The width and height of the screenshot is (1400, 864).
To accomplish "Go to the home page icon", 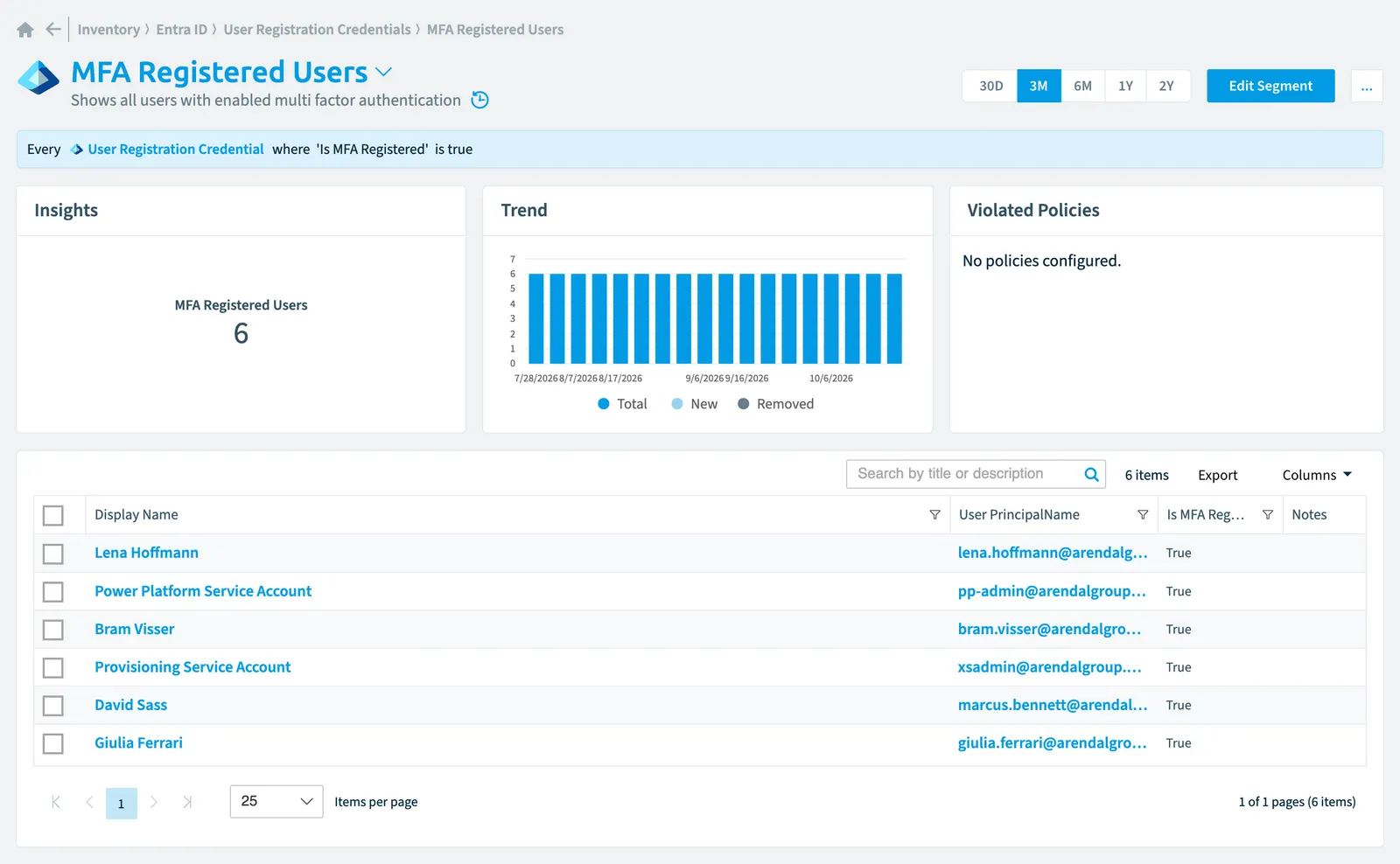I will [25, 30].
